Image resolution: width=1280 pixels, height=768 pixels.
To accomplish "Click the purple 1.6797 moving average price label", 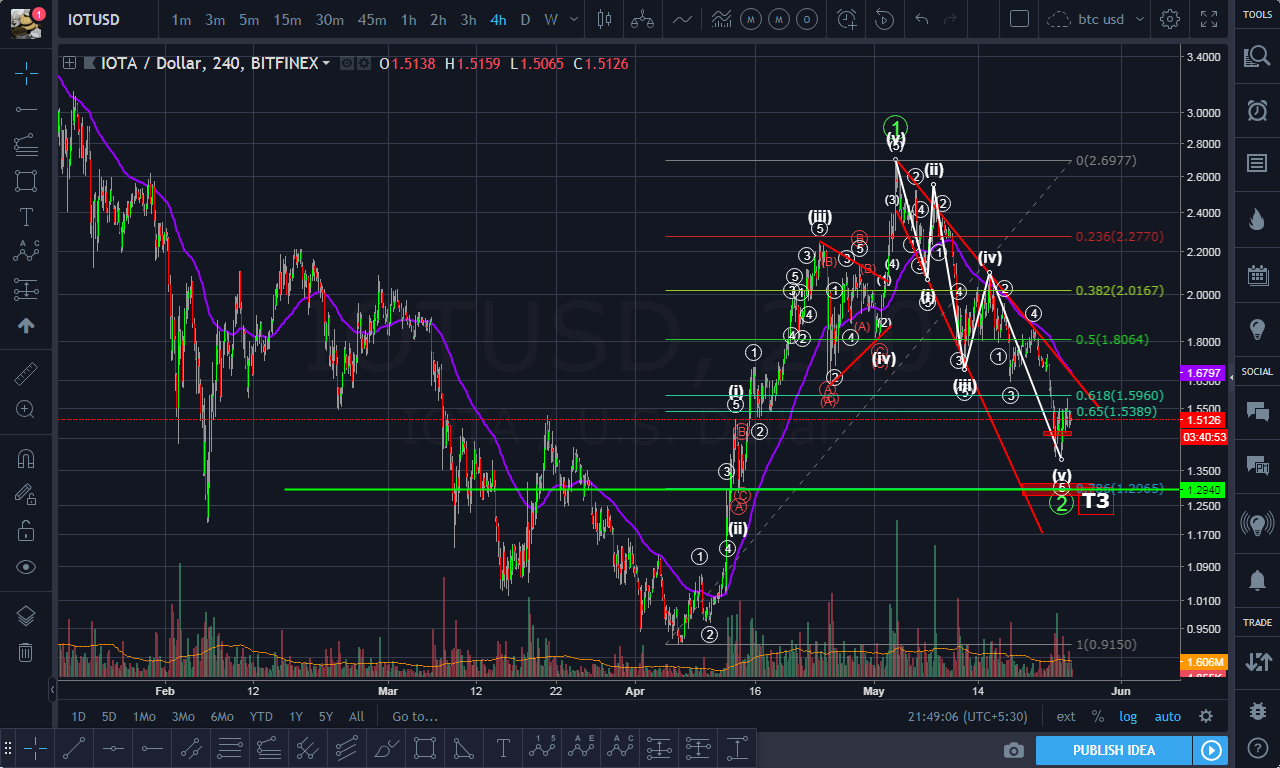I will point(1203,373).
